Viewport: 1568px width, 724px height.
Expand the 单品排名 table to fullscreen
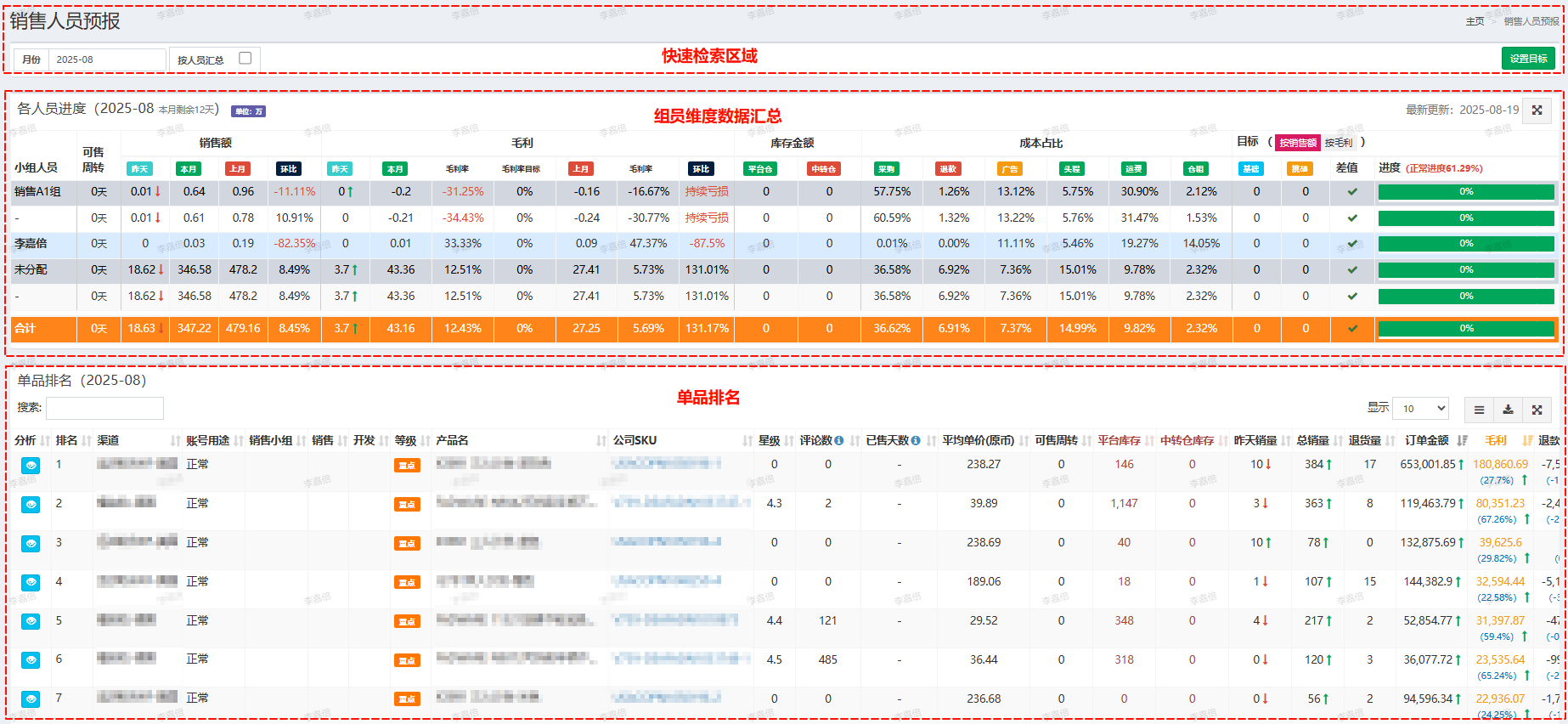coord(1537,410)
